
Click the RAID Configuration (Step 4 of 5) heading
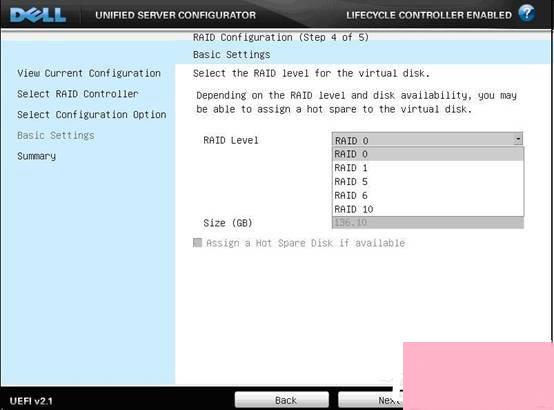tap(281, 37)
